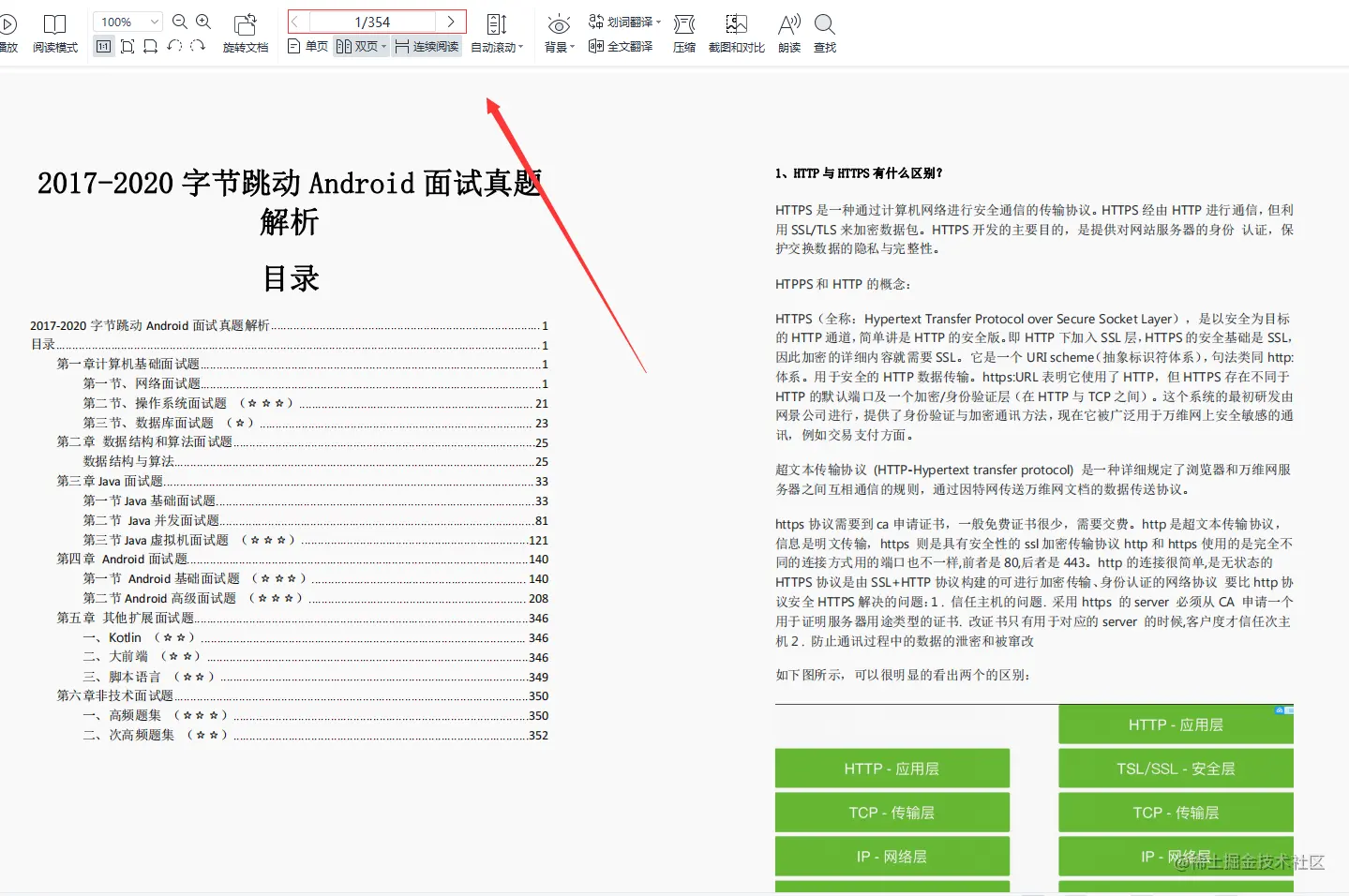The height and width of the screenshot is (896, 1349).
Task: Click the TSL/SSL - 安全层 green box
Action: (1176, 769)
